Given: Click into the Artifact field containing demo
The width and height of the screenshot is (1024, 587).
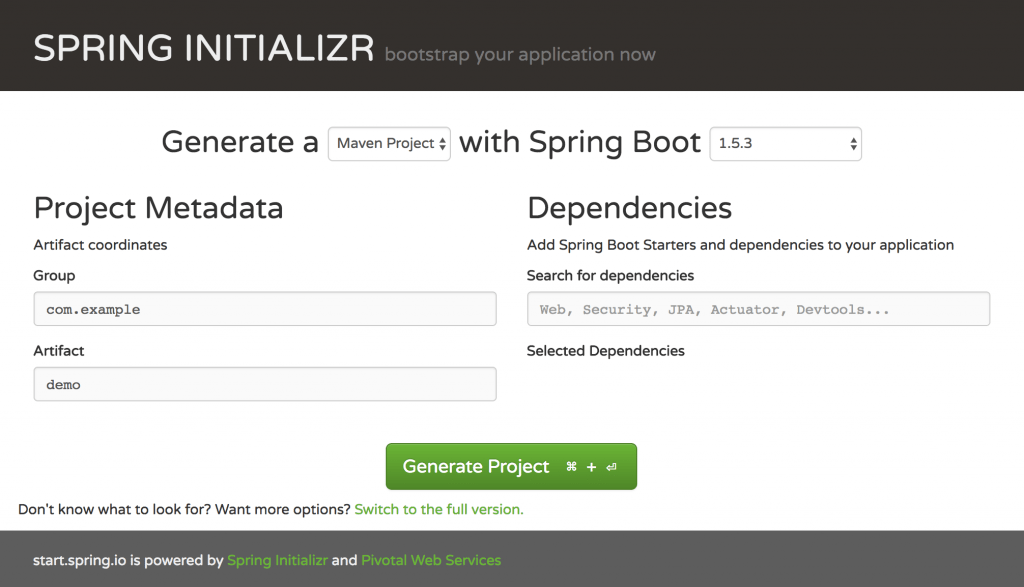Looking at the screenshot, I should (265, 384).
